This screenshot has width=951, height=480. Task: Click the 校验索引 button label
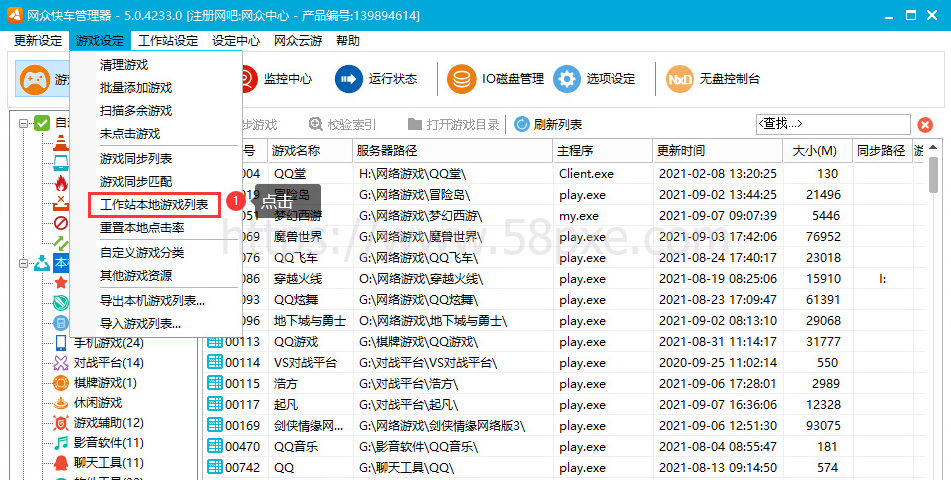point(351,124)
